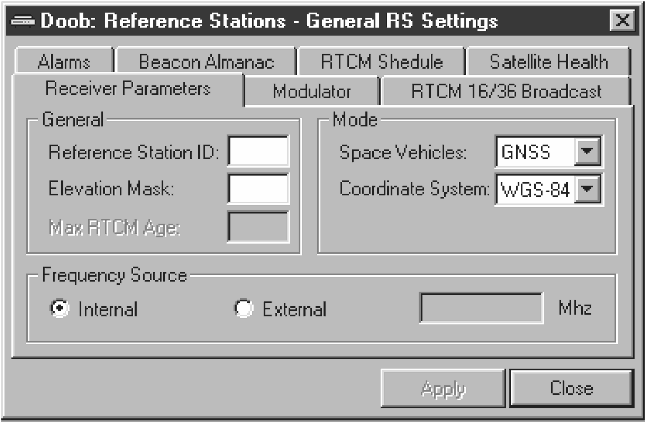
Task: Click the title bar system menu icon
Action: coord(23,20)
